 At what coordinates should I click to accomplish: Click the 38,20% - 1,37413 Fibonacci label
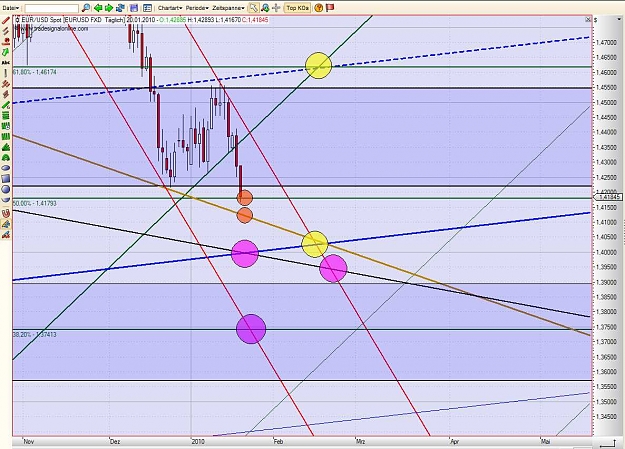[x=35, y=335]
